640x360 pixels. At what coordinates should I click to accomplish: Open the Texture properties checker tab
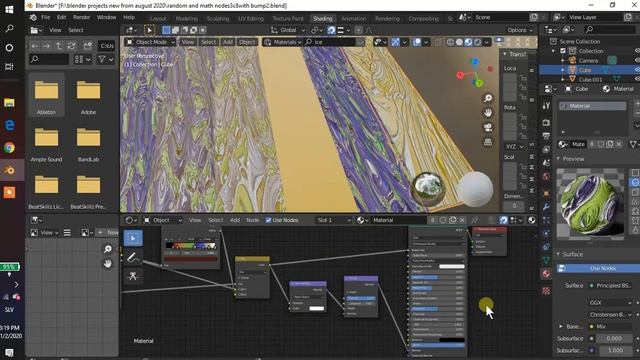546,291
